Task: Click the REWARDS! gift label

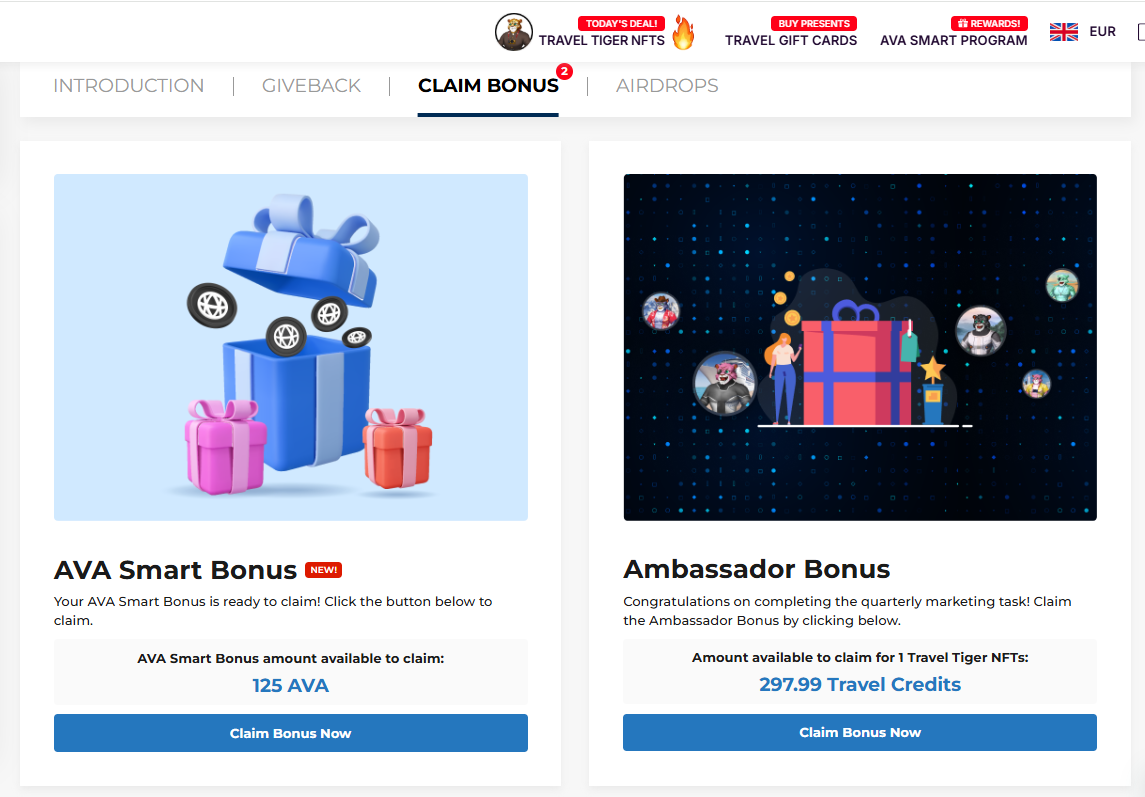Action: pyautogui.click(x=989, y=23)
